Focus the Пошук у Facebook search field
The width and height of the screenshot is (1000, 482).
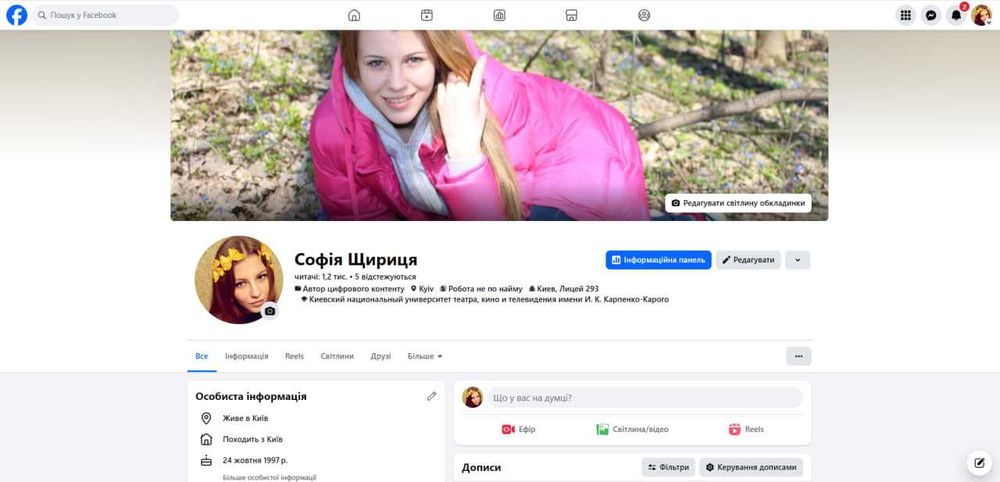click(106, 15)
